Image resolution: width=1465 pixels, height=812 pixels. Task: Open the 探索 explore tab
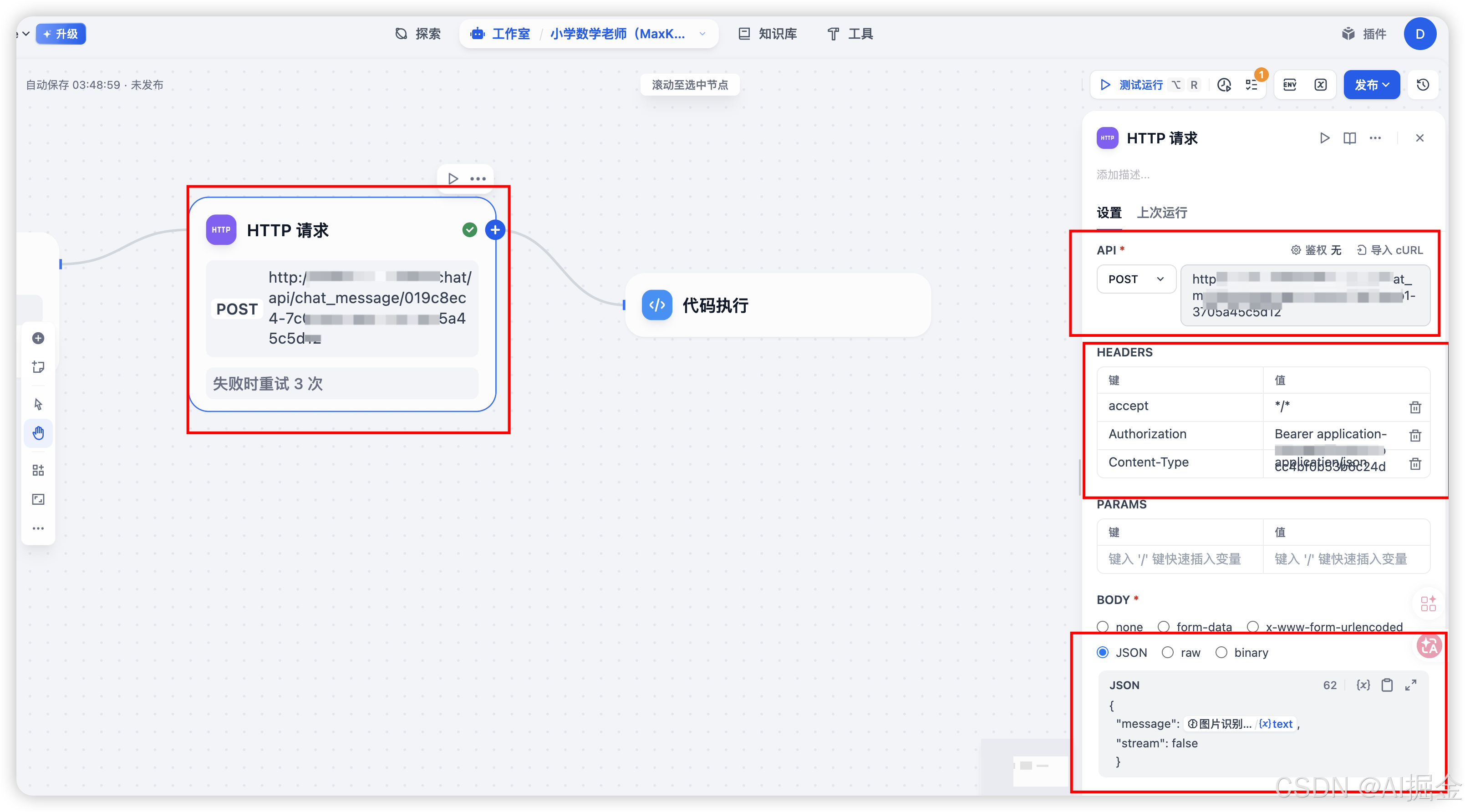[x=418, y=34]
